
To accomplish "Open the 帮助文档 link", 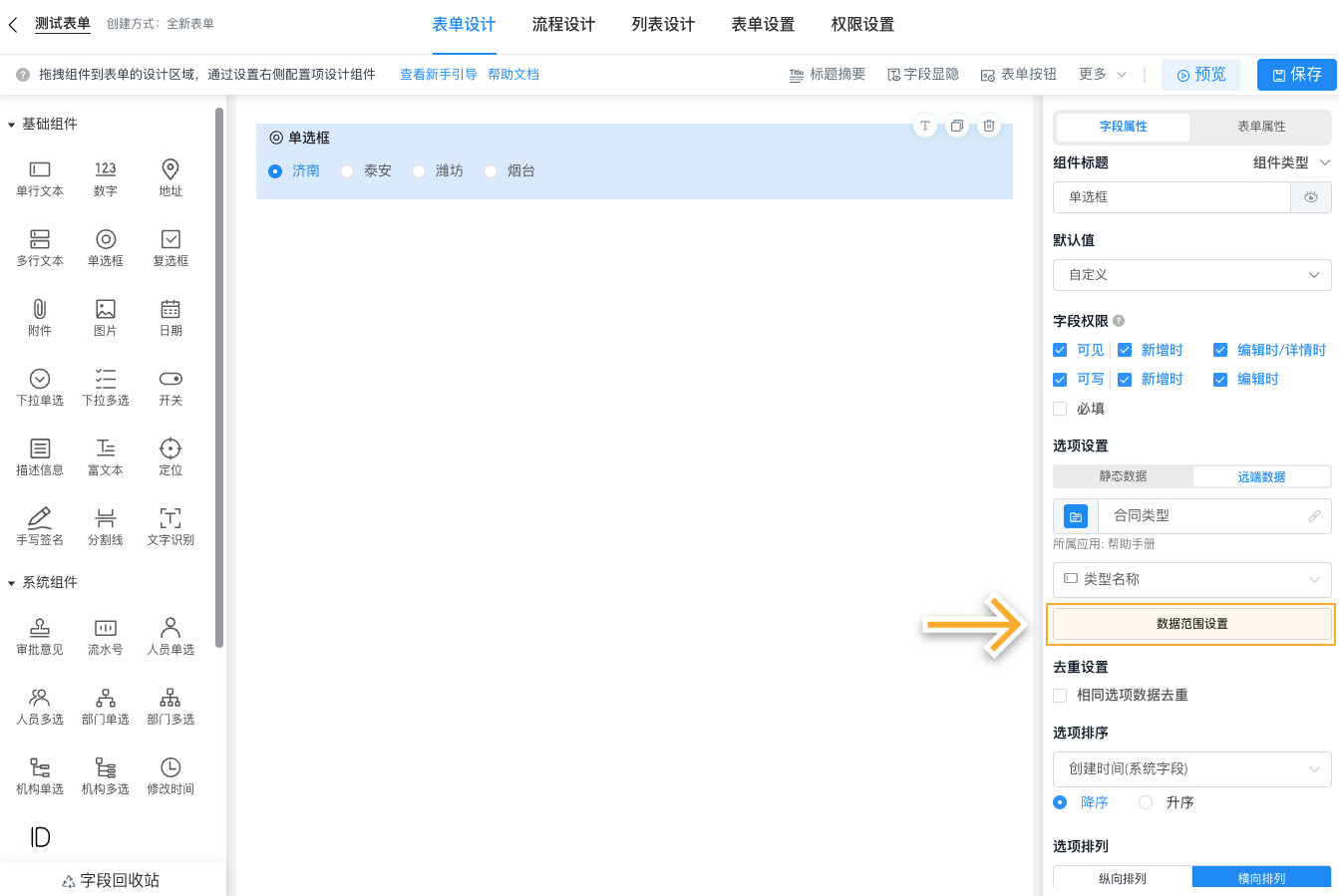I will coord(513,73).
